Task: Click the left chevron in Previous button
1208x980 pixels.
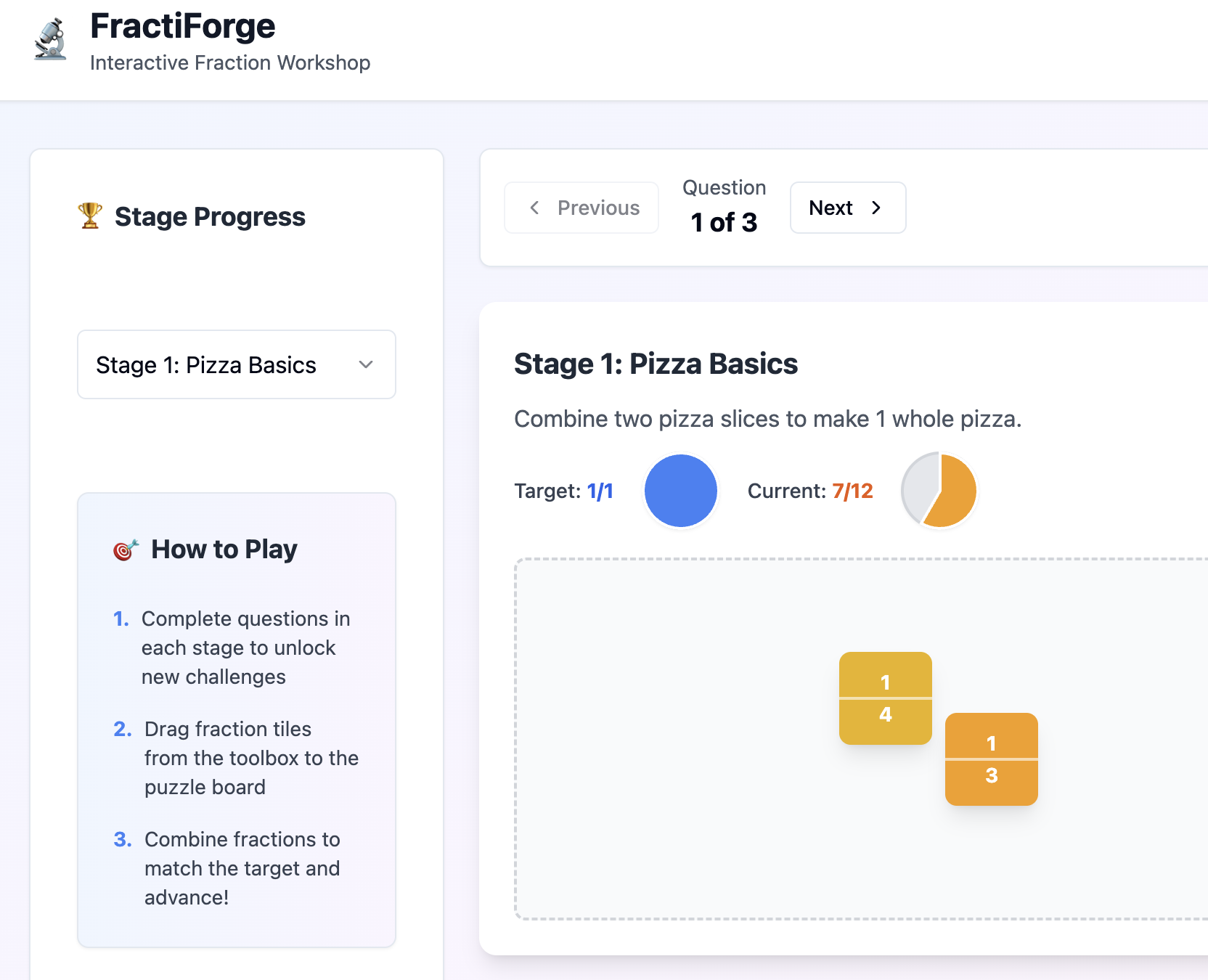Action: [x=535, y=208]
